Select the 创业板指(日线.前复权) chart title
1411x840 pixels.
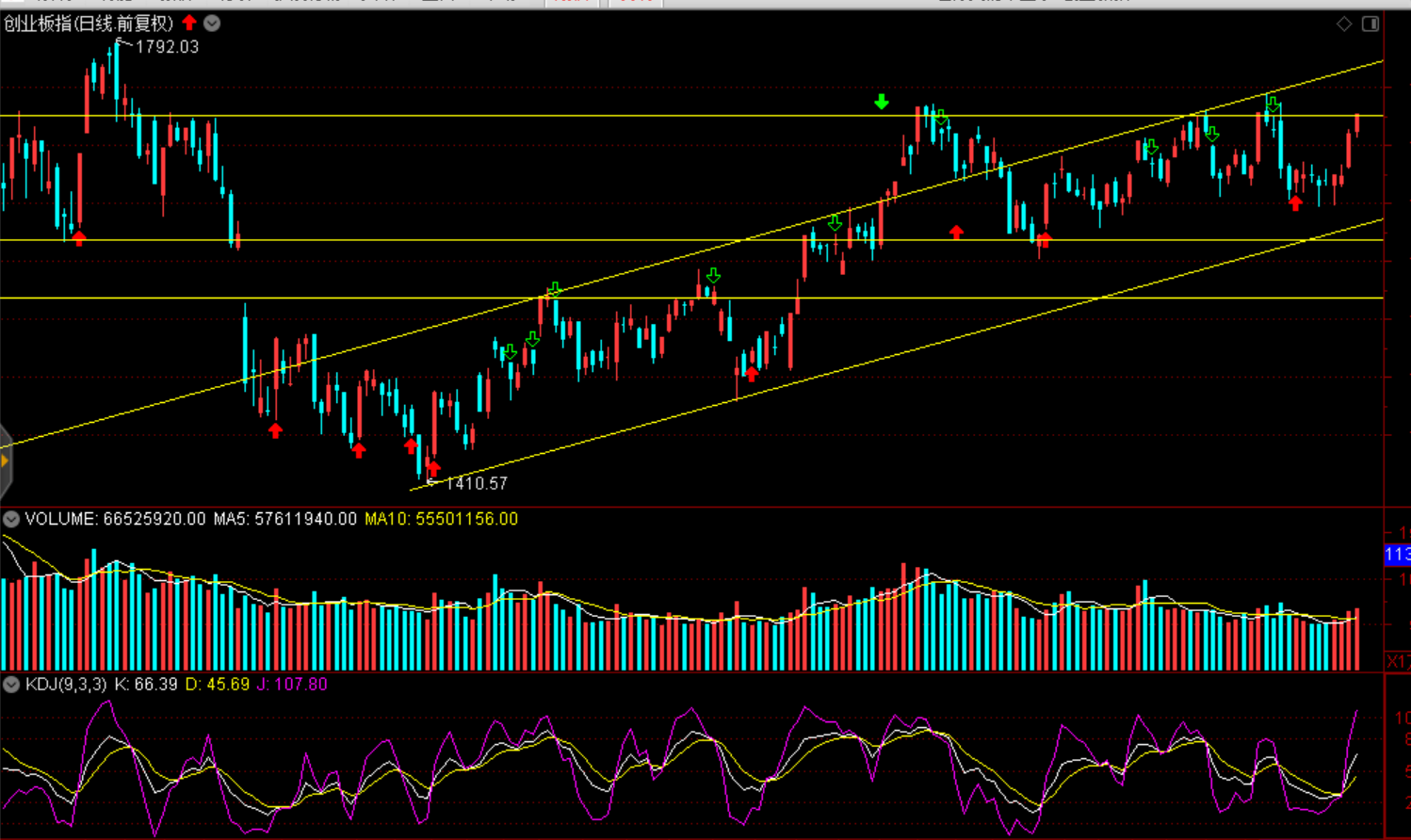[88, 24]
